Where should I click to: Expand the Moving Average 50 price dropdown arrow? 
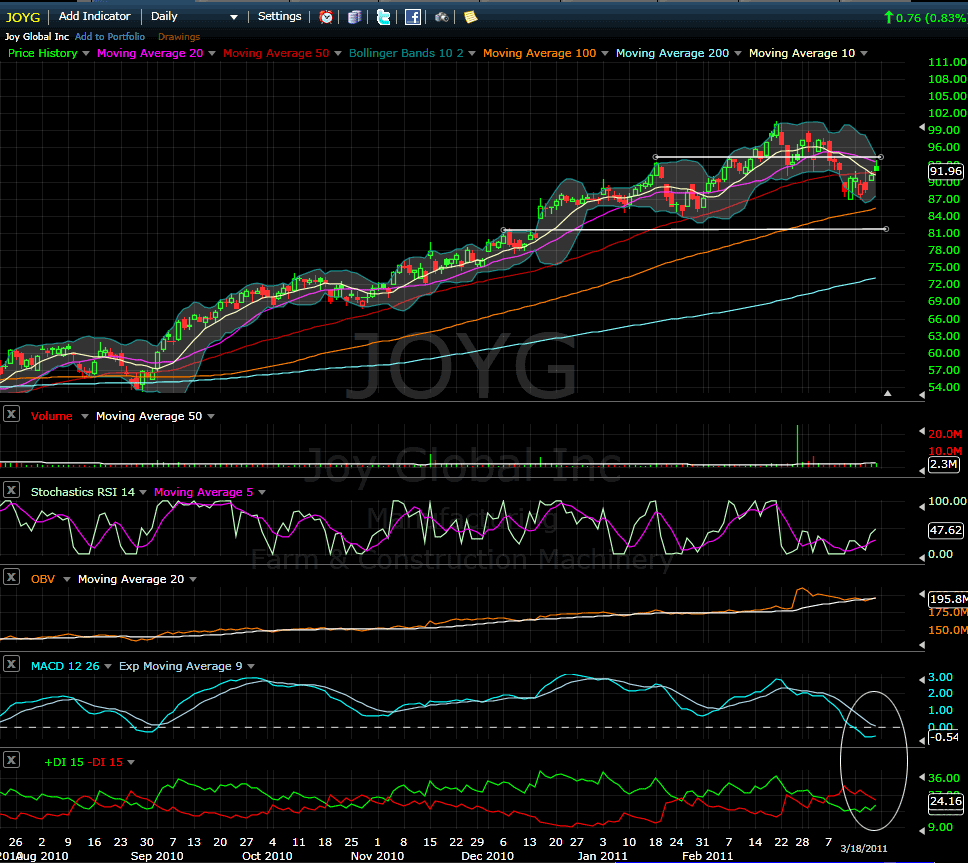click(x=338, y=54)
